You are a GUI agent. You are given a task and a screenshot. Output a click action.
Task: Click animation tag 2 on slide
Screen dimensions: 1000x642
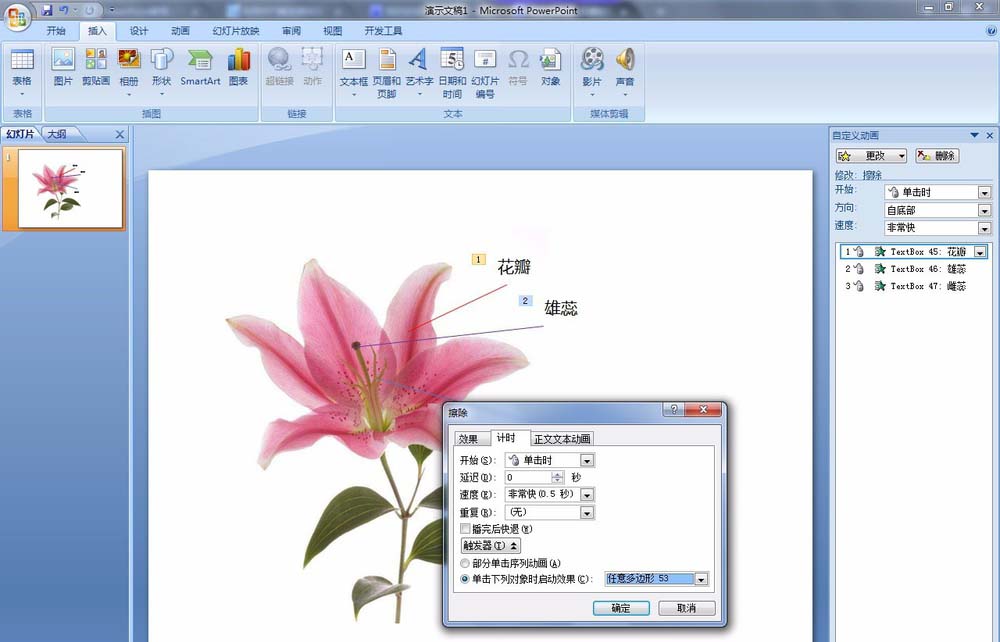(x=525, y=301)
